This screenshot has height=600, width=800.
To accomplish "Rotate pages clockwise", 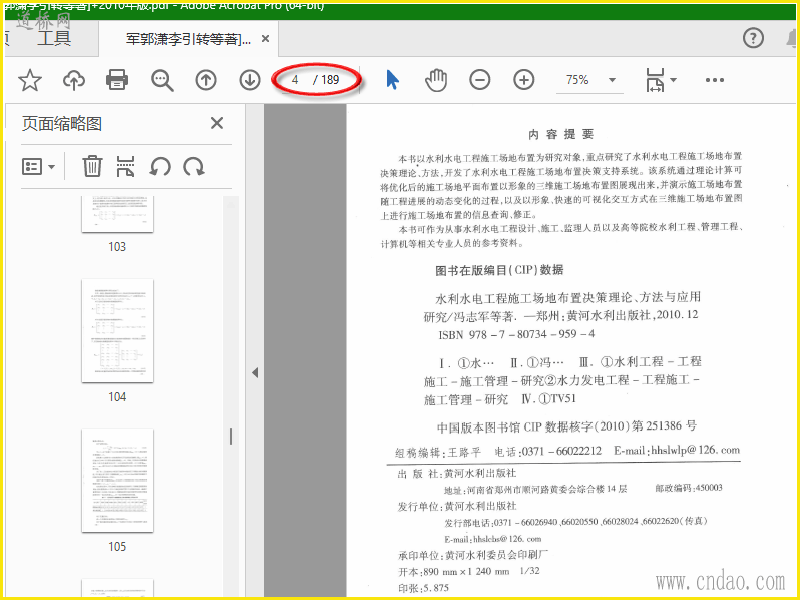I will click(194, 166).
